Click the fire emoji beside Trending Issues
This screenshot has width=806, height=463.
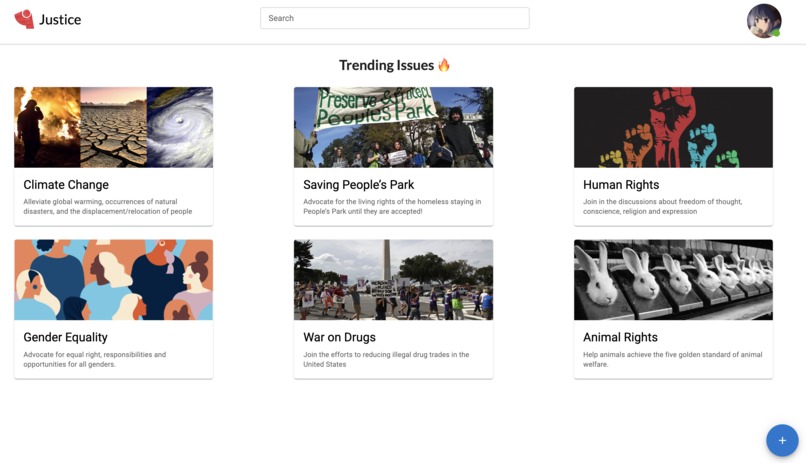(444, 65)
